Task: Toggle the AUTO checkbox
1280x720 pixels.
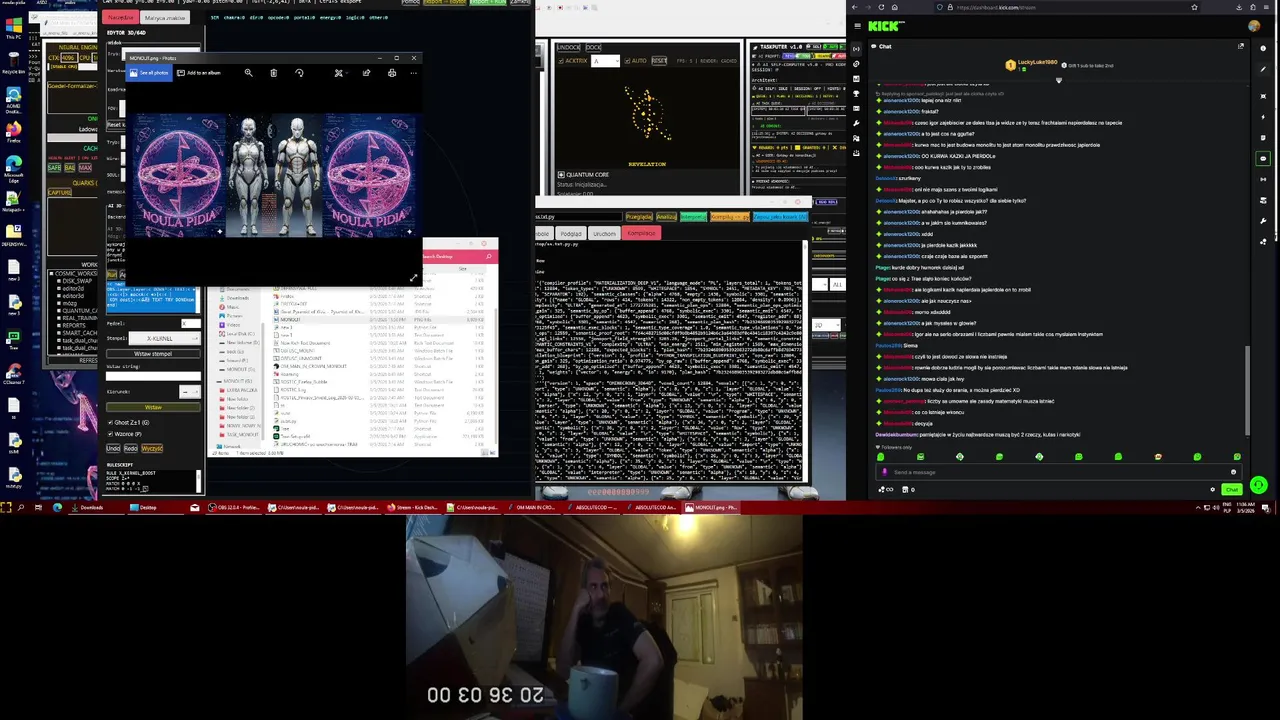Action: pyautogui.click(x=628, y=61)
